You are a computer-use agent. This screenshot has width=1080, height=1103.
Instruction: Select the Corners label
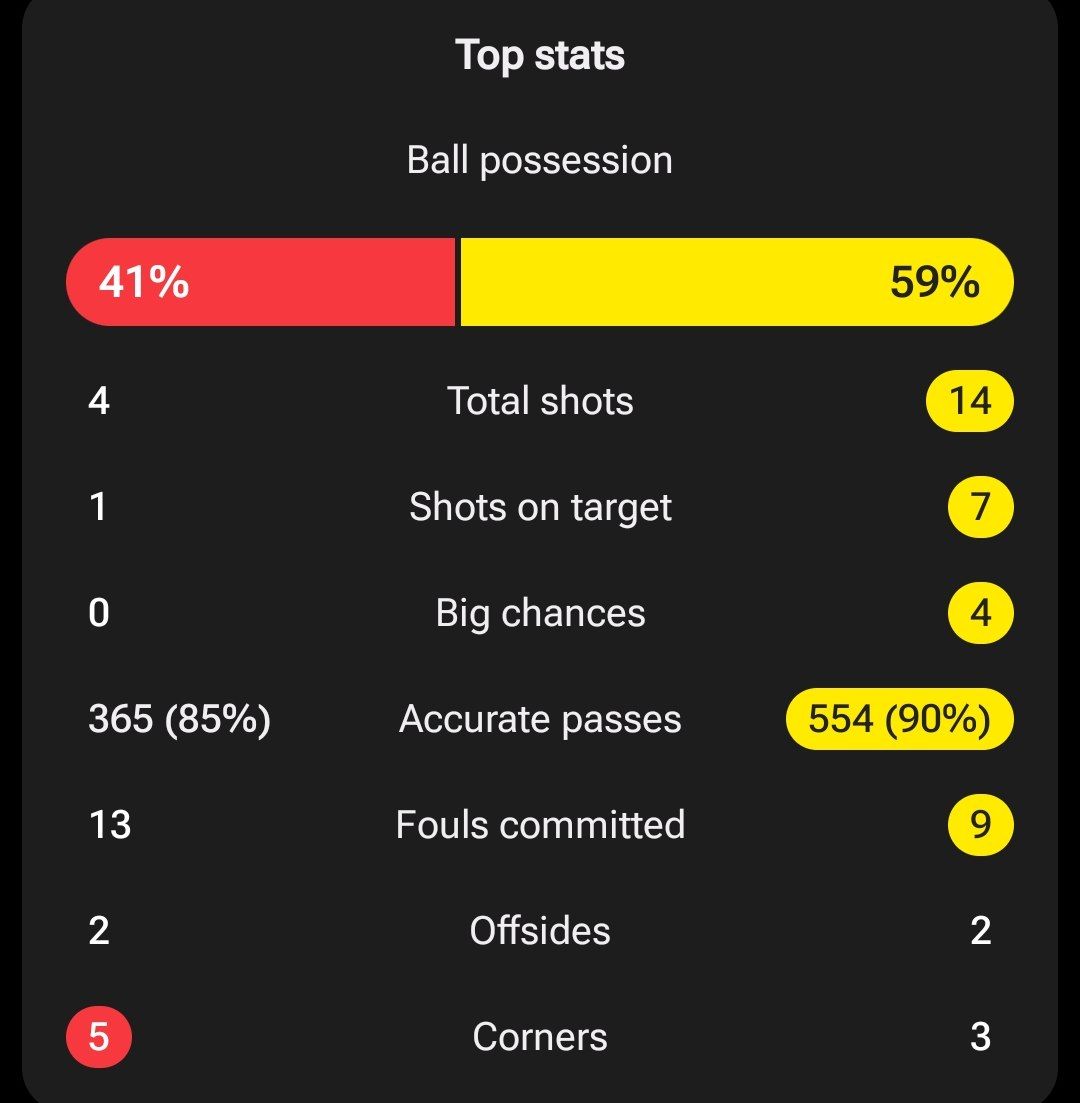click(x=540, y=1037)
